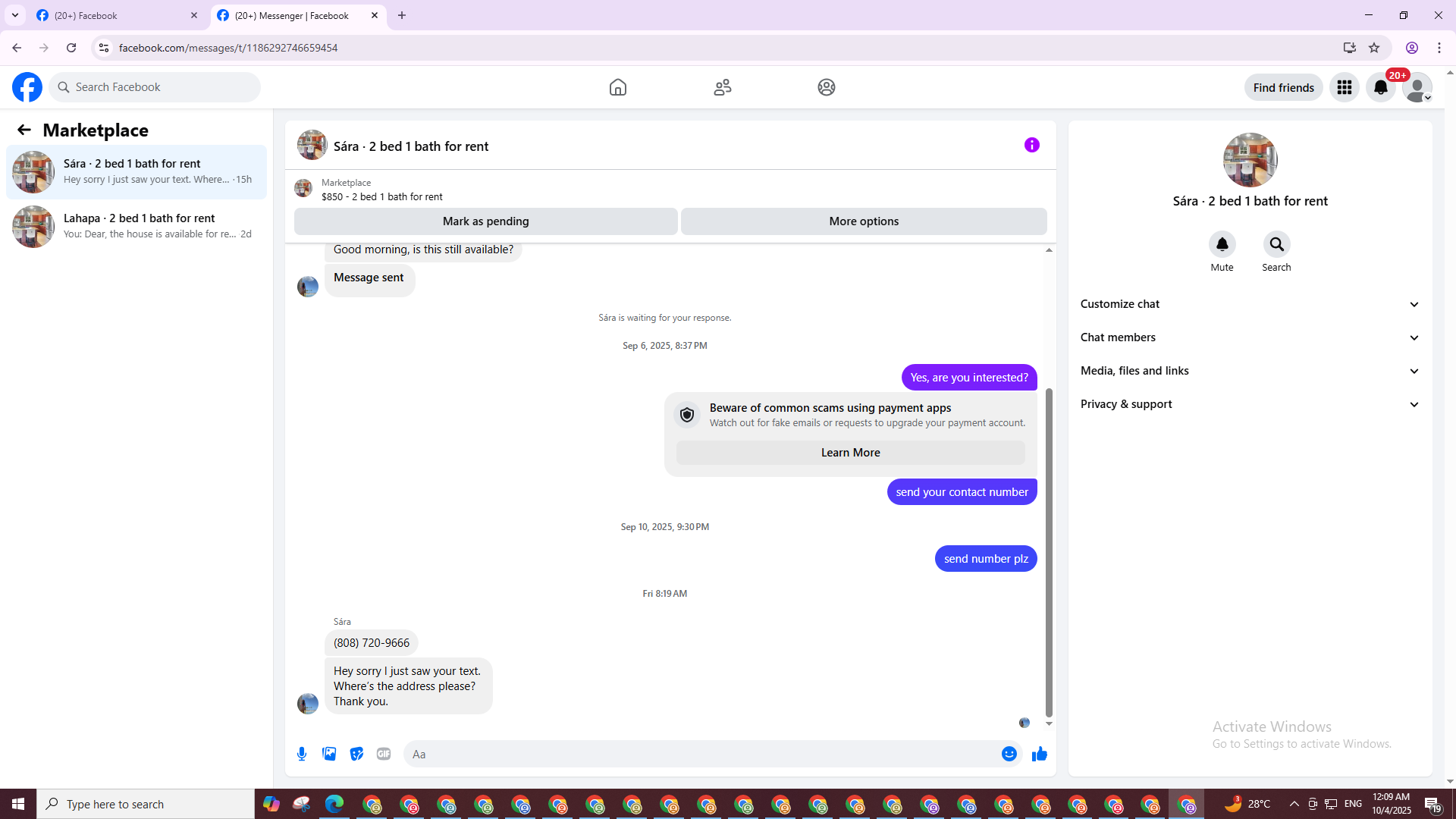Open the emoji picker smiley icon
This screenshot has height=819, width=1456.
click(x=1009, y=754)
